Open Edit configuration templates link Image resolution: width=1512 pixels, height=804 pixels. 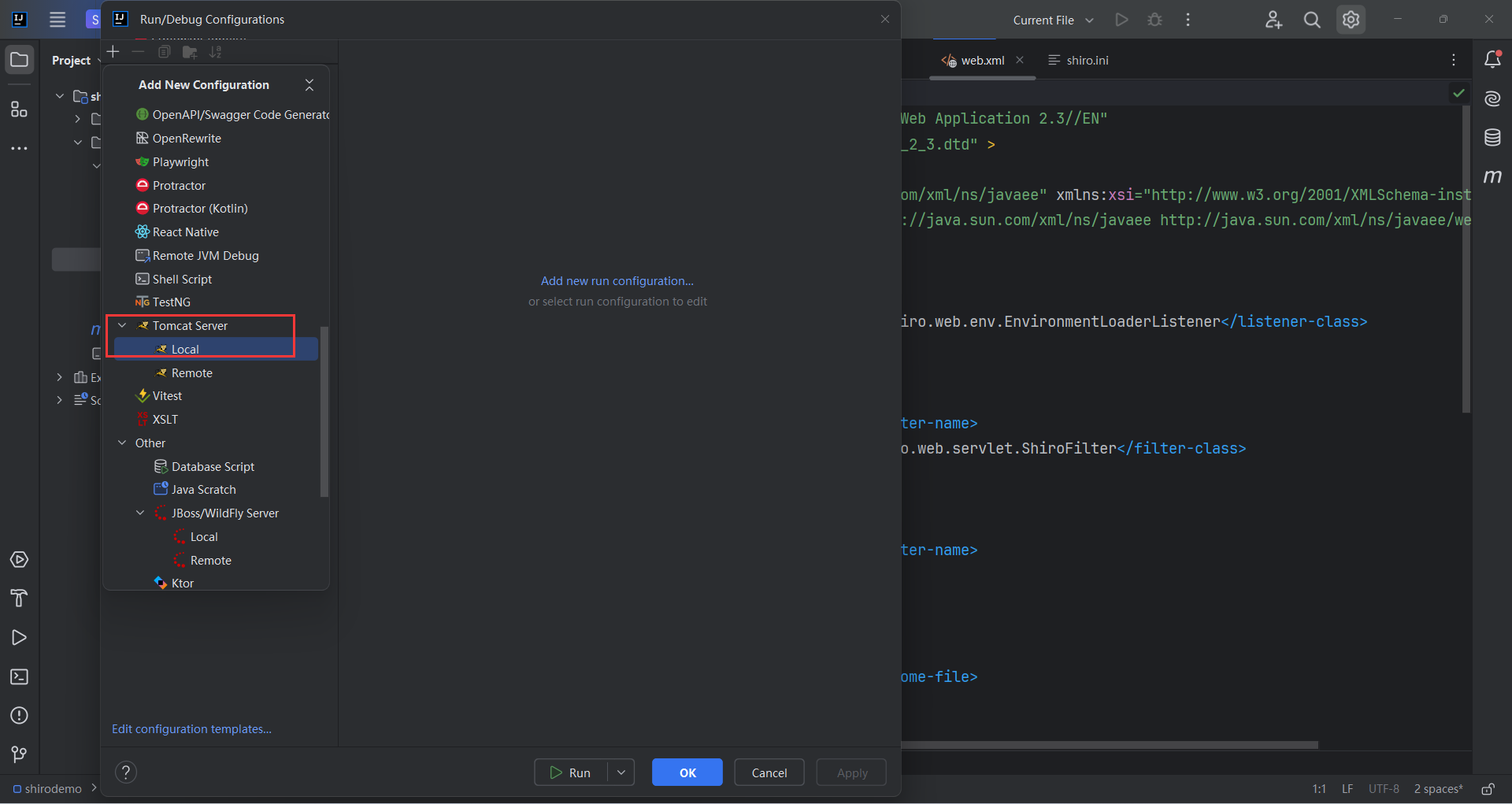pyautogui.click(x=191, y=729)
